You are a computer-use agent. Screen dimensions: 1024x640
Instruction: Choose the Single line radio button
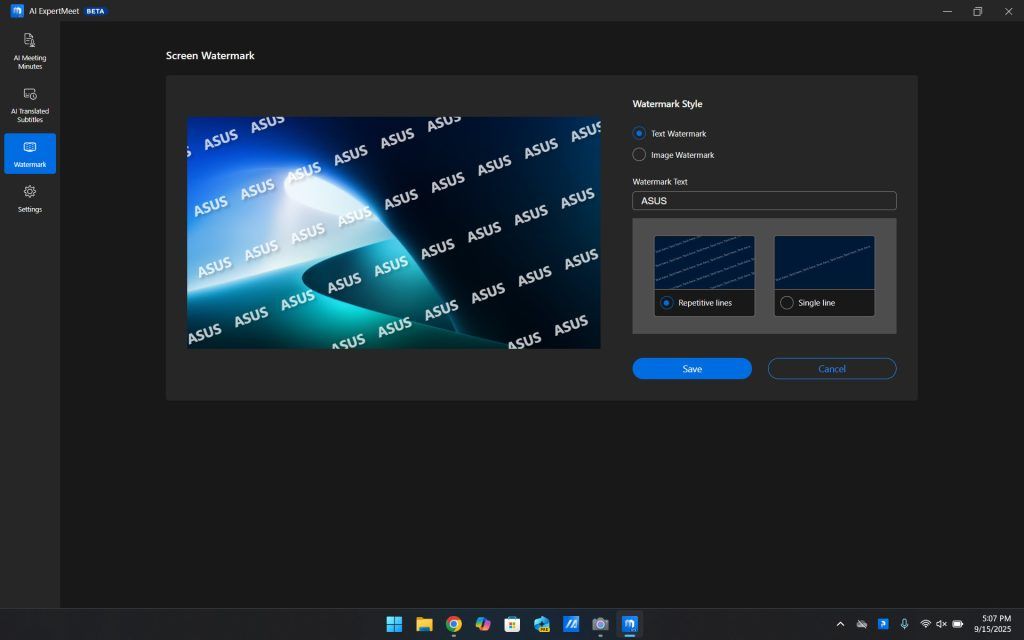coord(787,303)
